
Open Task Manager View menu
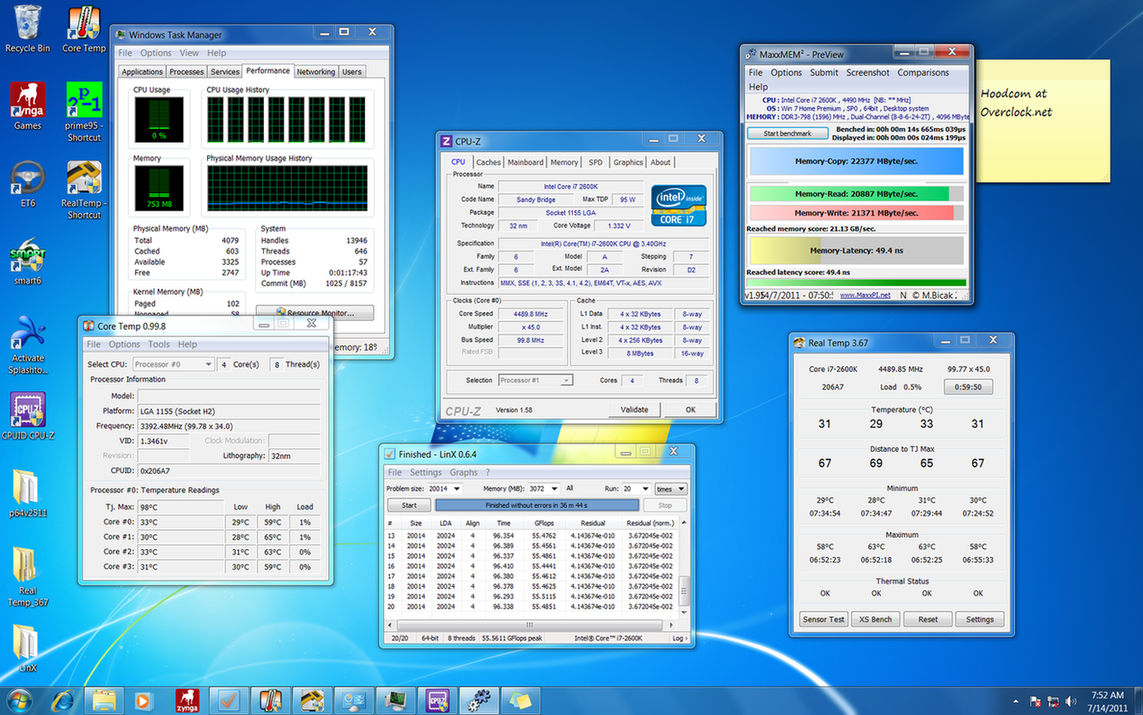[x=189, y=53]
